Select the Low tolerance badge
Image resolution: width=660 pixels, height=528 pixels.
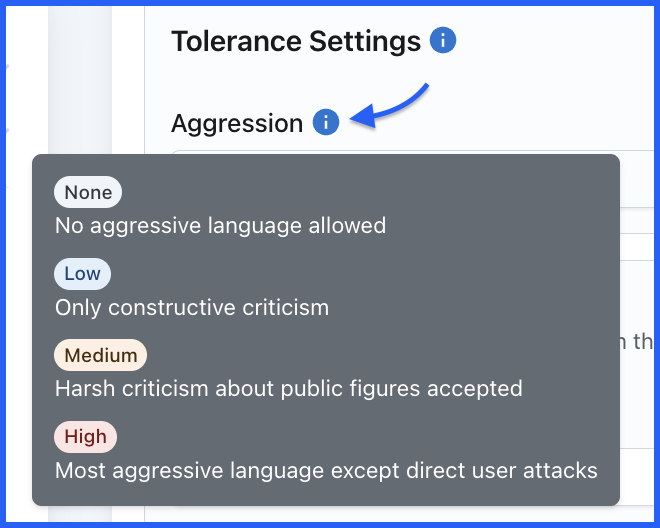tap(82, 274)
